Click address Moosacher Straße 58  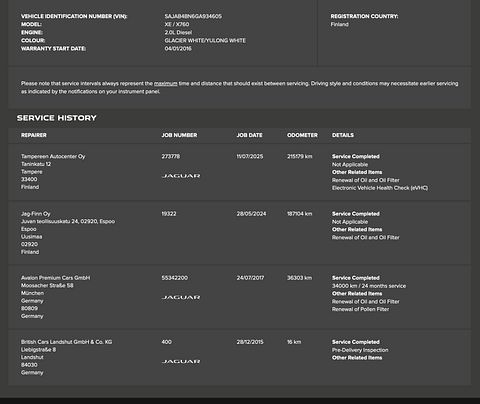pos(47,285)
